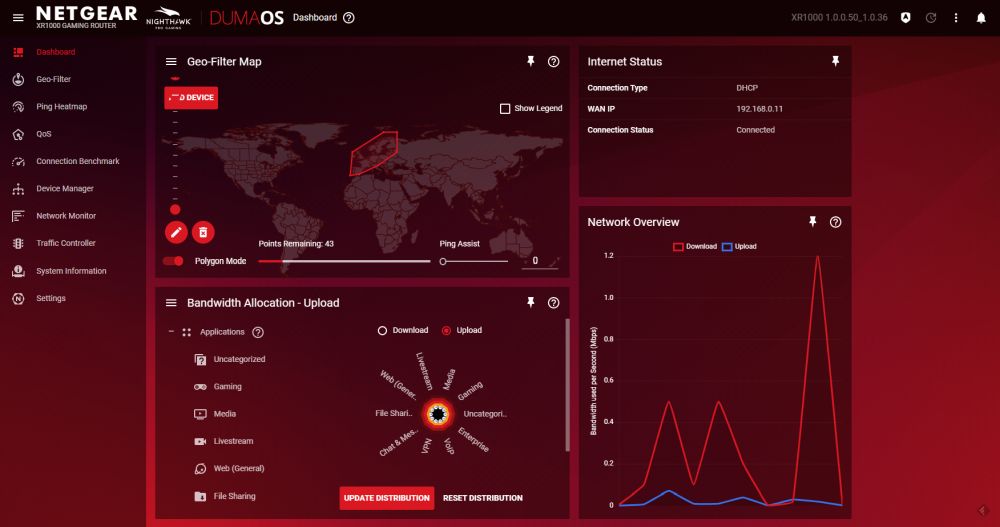Click the pencil edit button on map

tap(176, 232)
